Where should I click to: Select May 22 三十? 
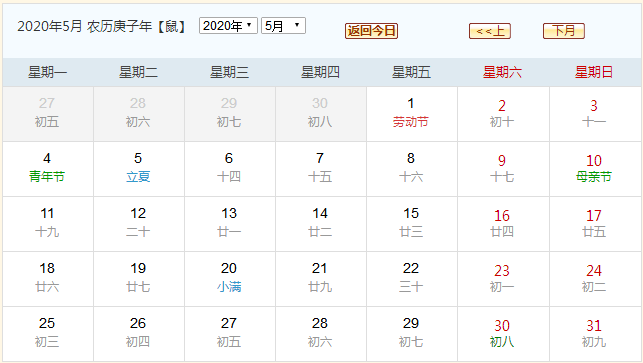(x=412, y=279)
